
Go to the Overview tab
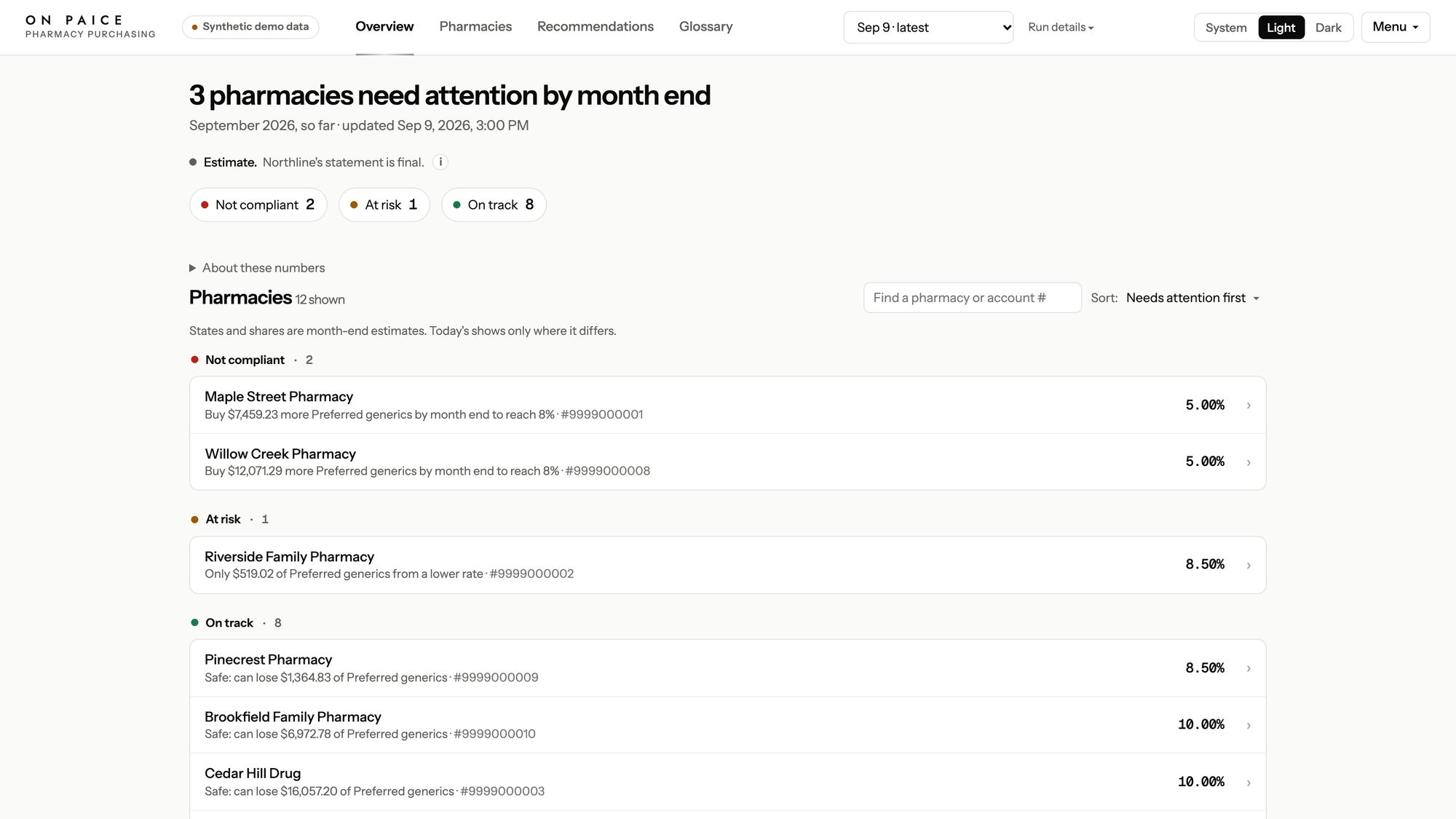pyautogui.click(x=384, y=27)
